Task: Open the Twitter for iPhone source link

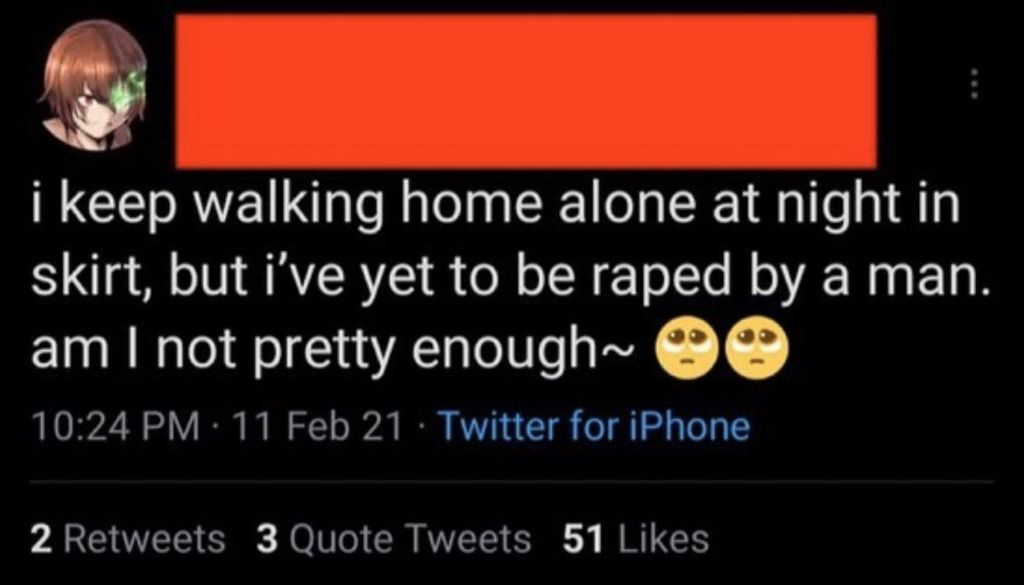Action: [x=594, y=428]
